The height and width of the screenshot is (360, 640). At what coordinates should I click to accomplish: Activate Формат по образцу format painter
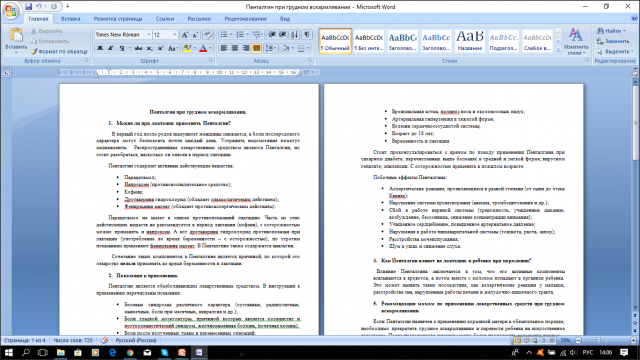click(x=59, y=51)
